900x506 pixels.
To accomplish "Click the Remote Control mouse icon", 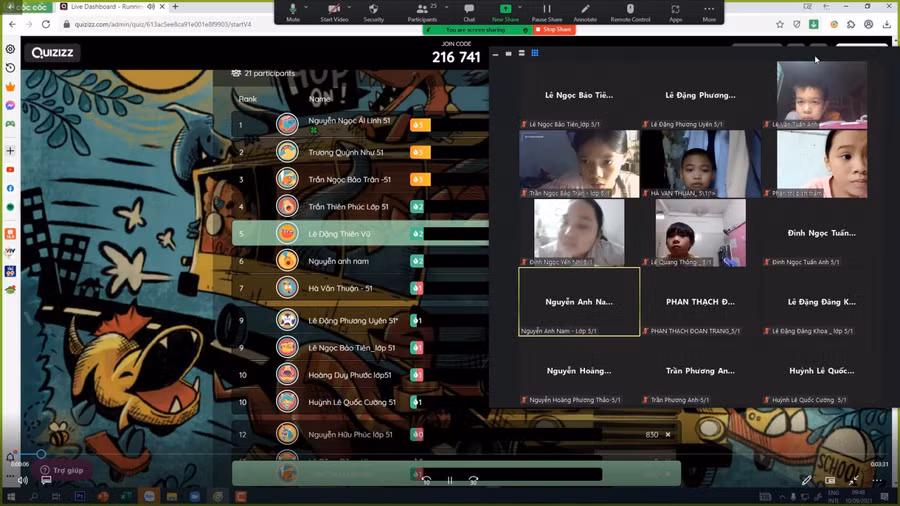I will coord(630,9).
